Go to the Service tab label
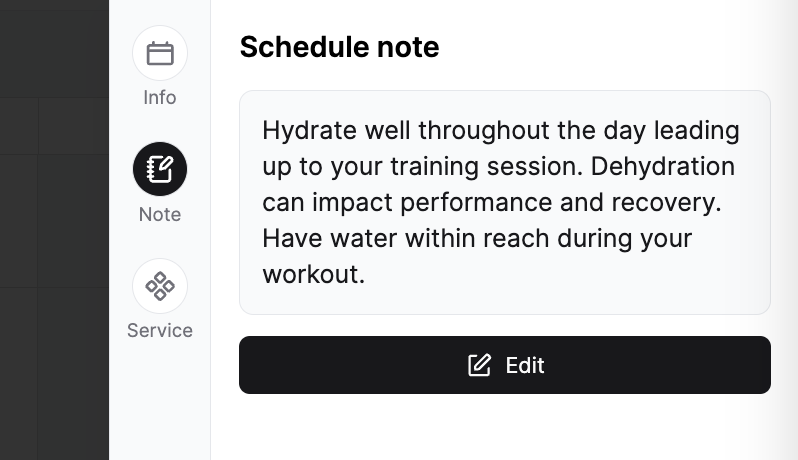Viewport: 798px width, 460px height. pos(160,330)
